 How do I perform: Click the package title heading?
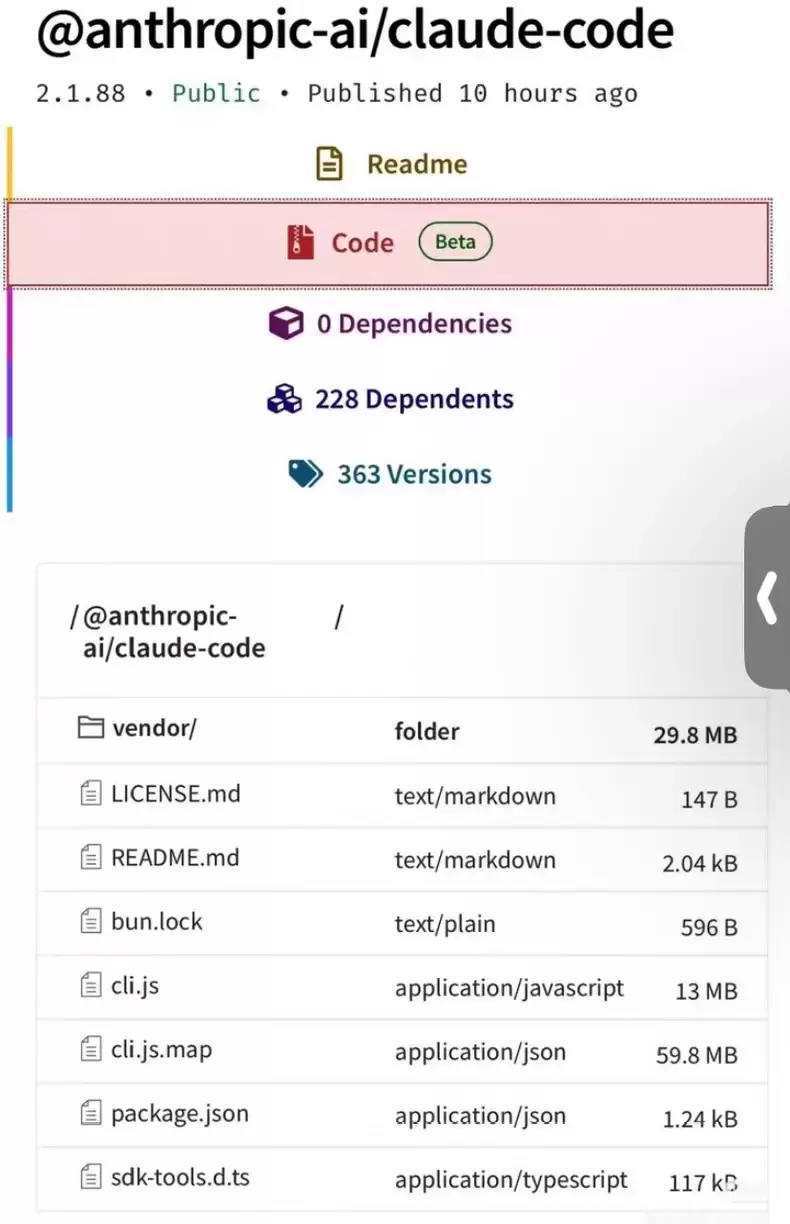click(355, 32)
